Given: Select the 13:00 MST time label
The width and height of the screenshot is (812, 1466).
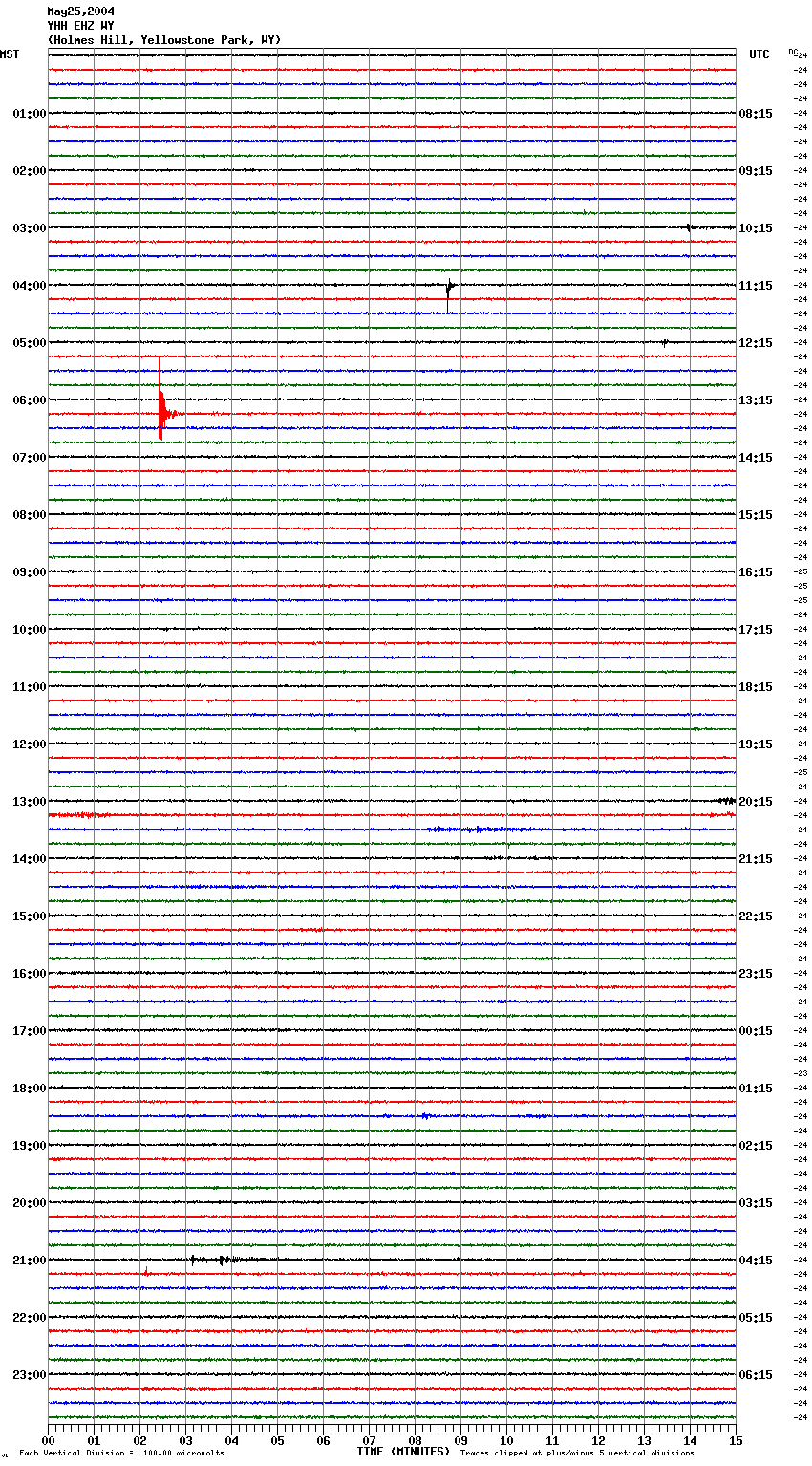Looking at the screenshot, I should coord(30,802).
